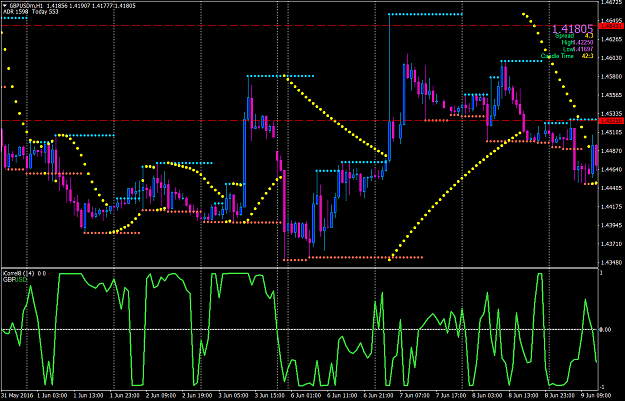Click 1.43945 on the price axis
Image resolution: width=625 pixels, height=401 pixels.
[x=612, y=225]
